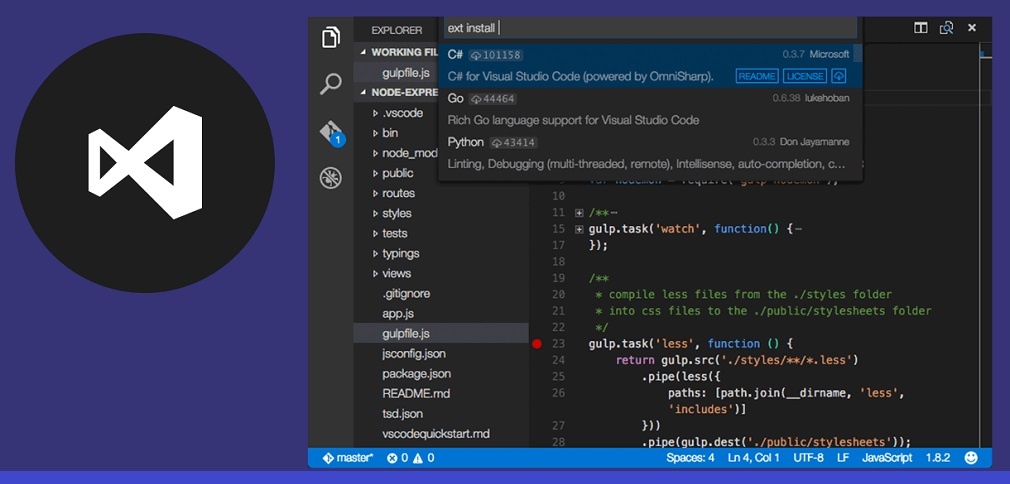Screen dimensions: 1010x484
Task: Click the open changes icon in the editor title bar
Action: coord(946,28)
